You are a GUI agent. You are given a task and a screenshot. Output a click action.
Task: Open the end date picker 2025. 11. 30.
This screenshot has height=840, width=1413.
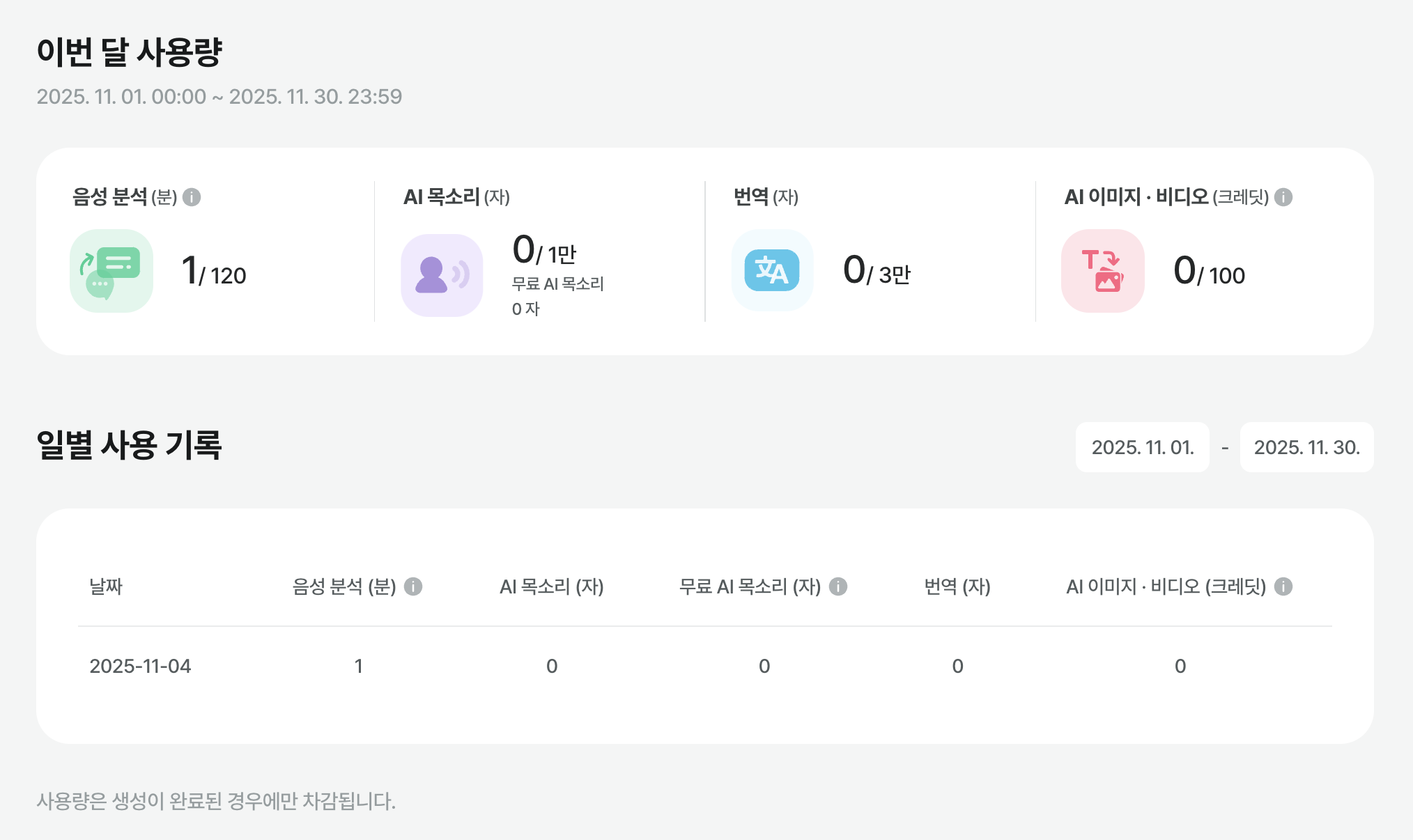[1307, 447]
